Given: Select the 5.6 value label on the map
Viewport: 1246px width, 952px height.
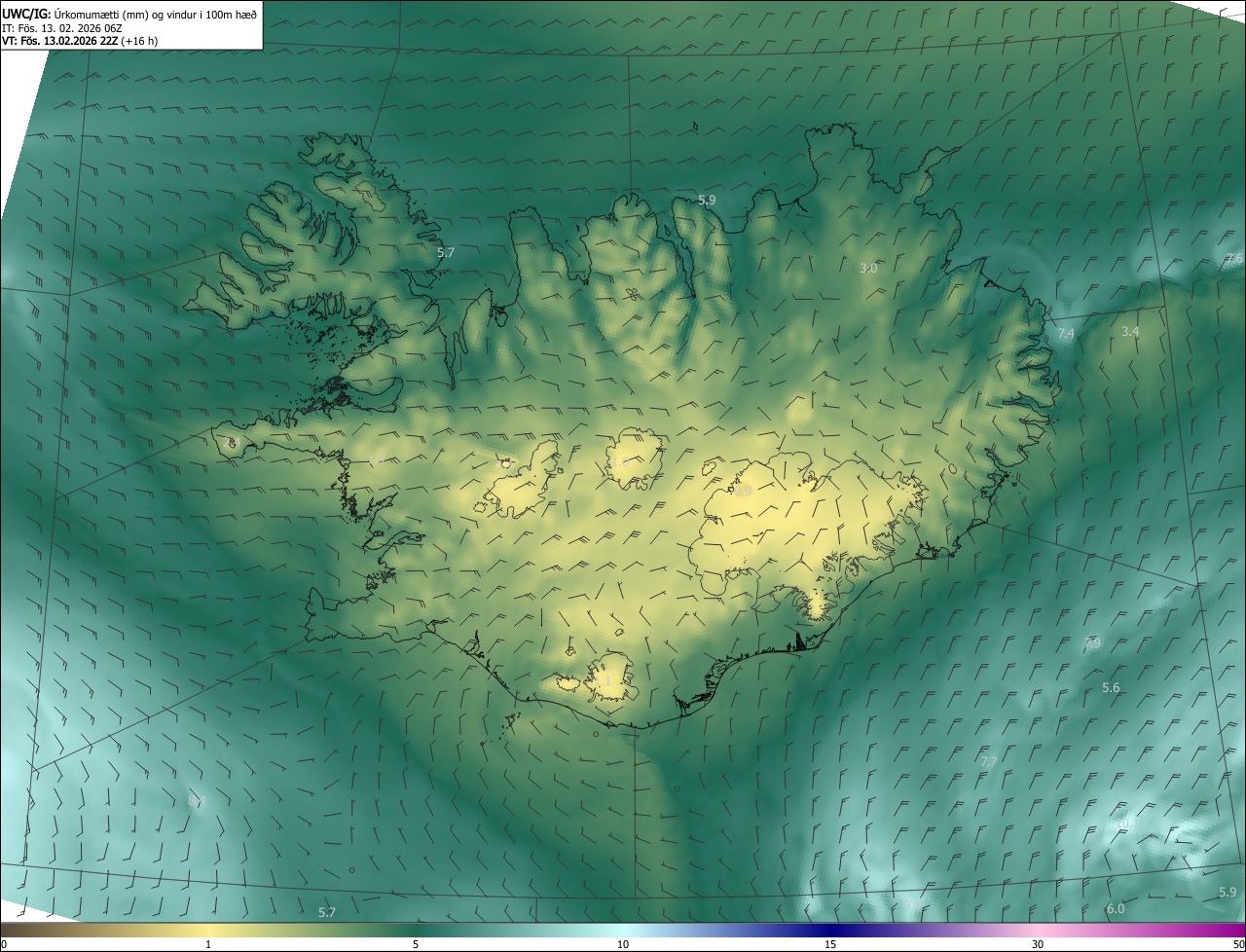Looking at the screenshot, I should click(x=1111, y=688).
